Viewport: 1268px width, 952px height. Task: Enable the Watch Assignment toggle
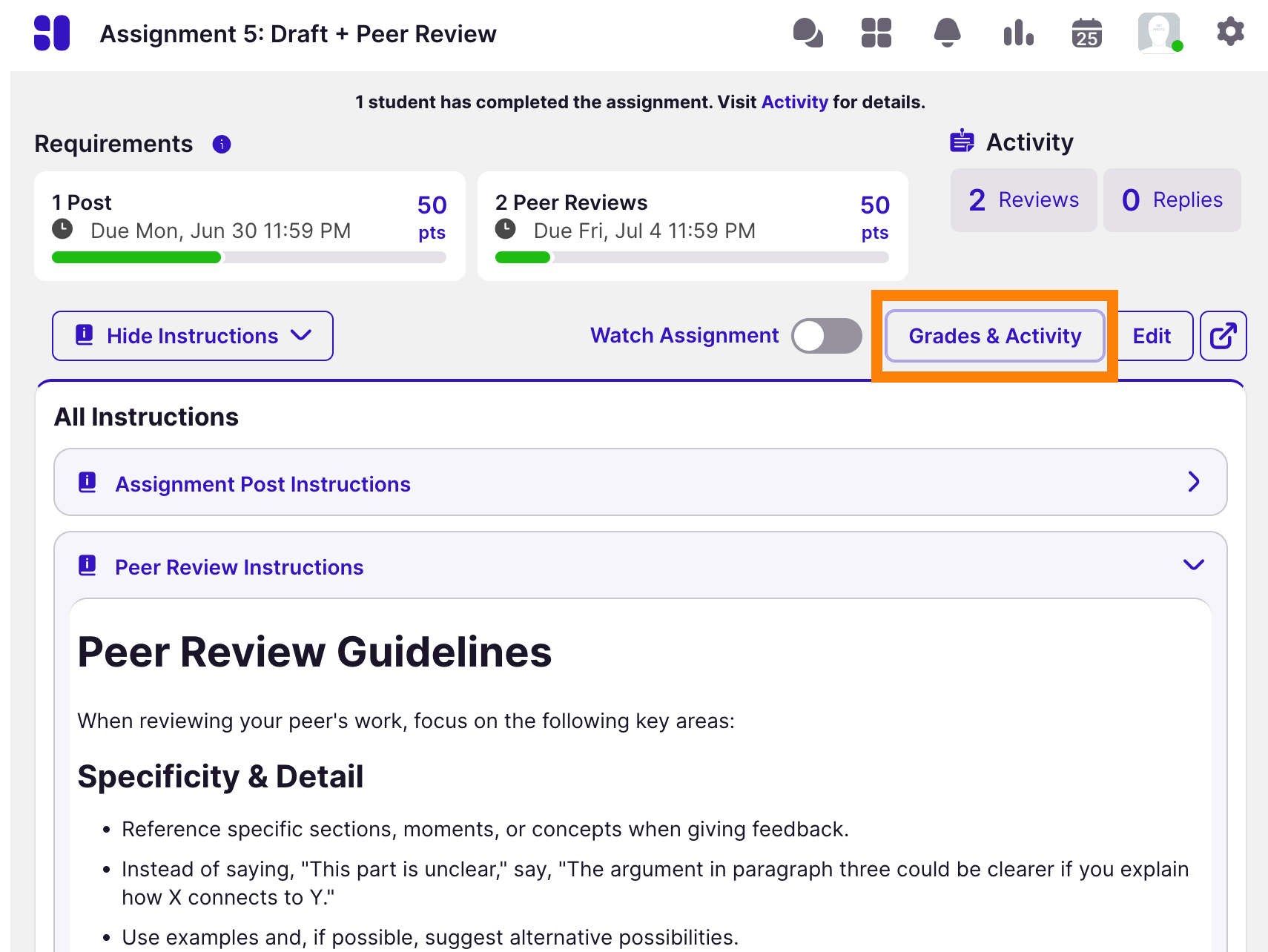click(x=825, y=335)
